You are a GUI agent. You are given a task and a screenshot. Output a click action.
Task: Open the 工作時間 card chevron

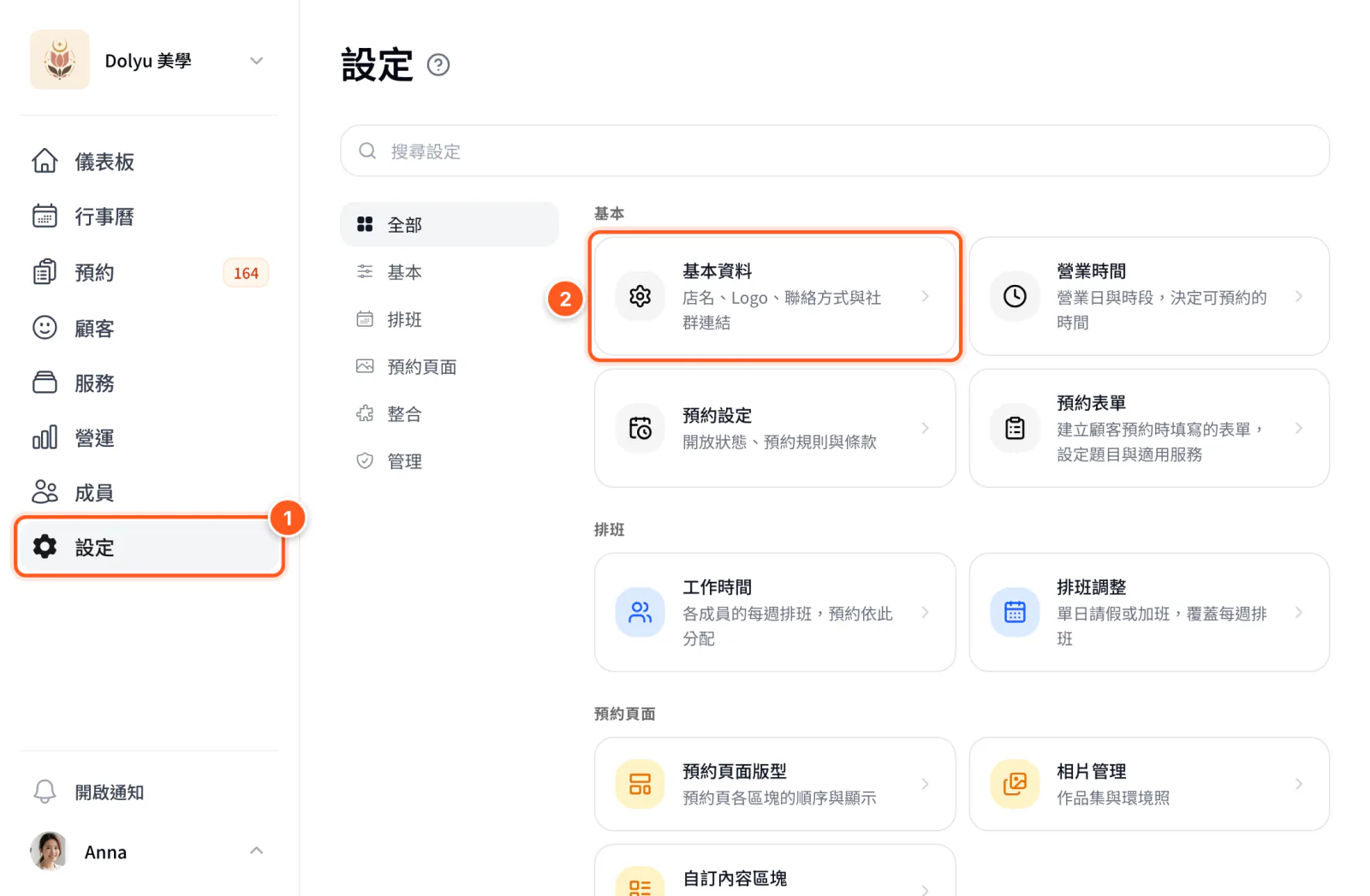[x=925, y=612]
